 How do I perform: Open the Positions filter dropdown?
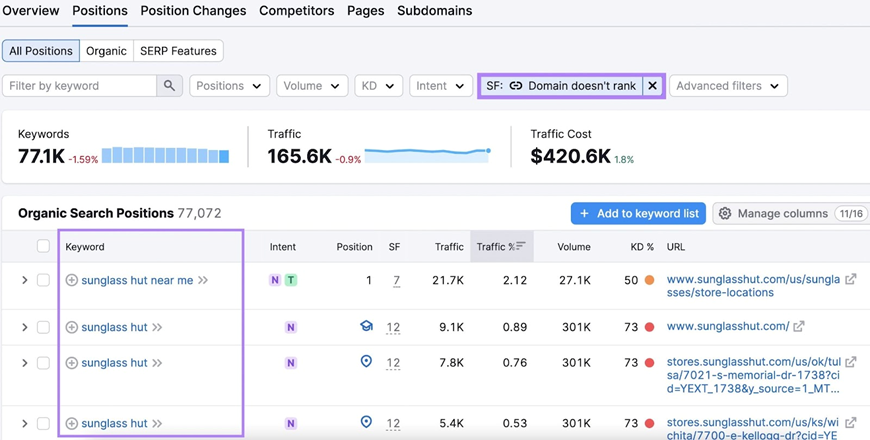(229, 86)
